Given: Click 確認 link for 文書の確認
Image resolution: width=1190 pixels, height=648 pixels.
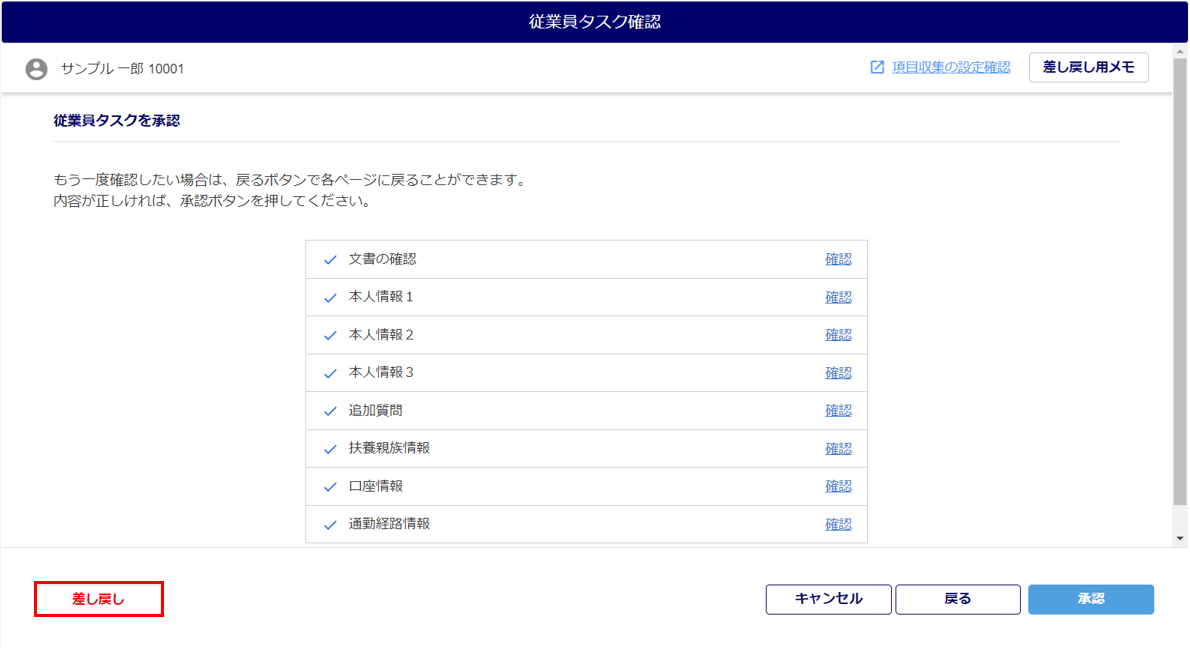Looking at the screenshot, I should click(838, 259).
